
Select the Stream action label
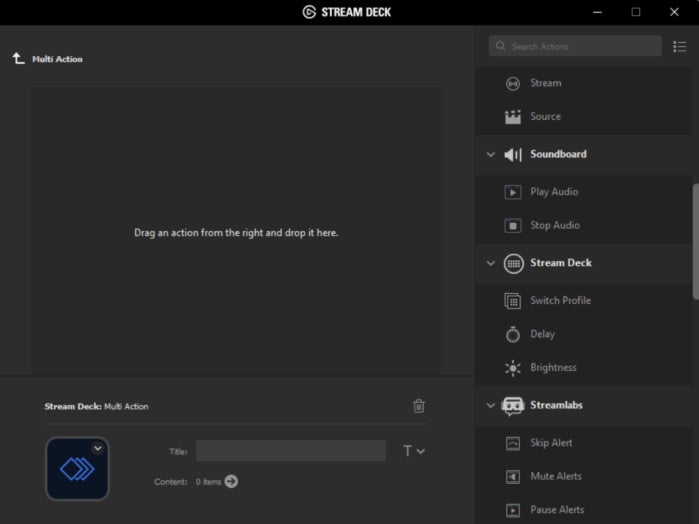(x=546, y=83)
